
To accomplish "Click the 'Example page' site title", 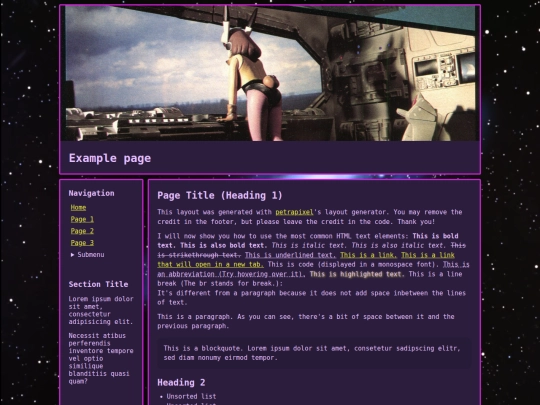I will tap(110, 158).
